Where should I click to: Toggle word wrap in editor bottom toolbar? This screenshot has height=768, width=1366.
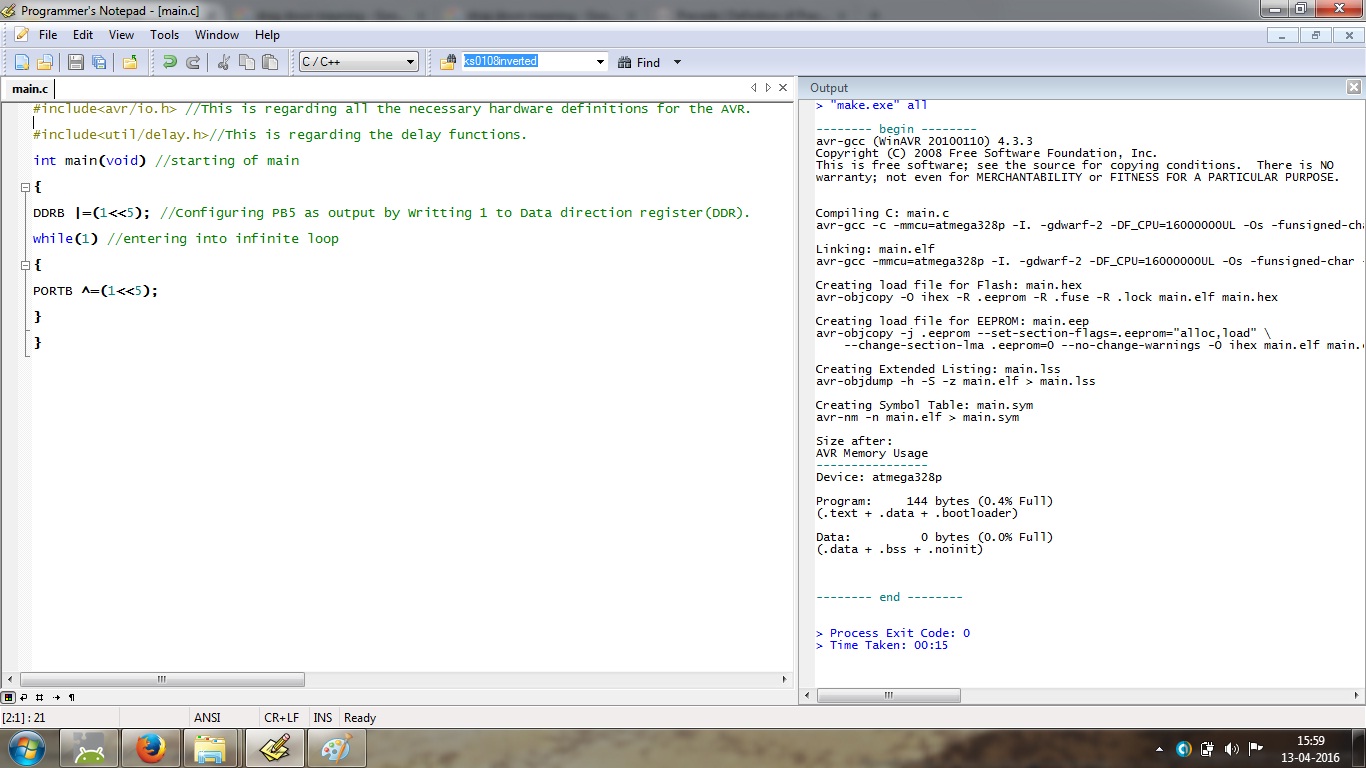coord(24,697)
